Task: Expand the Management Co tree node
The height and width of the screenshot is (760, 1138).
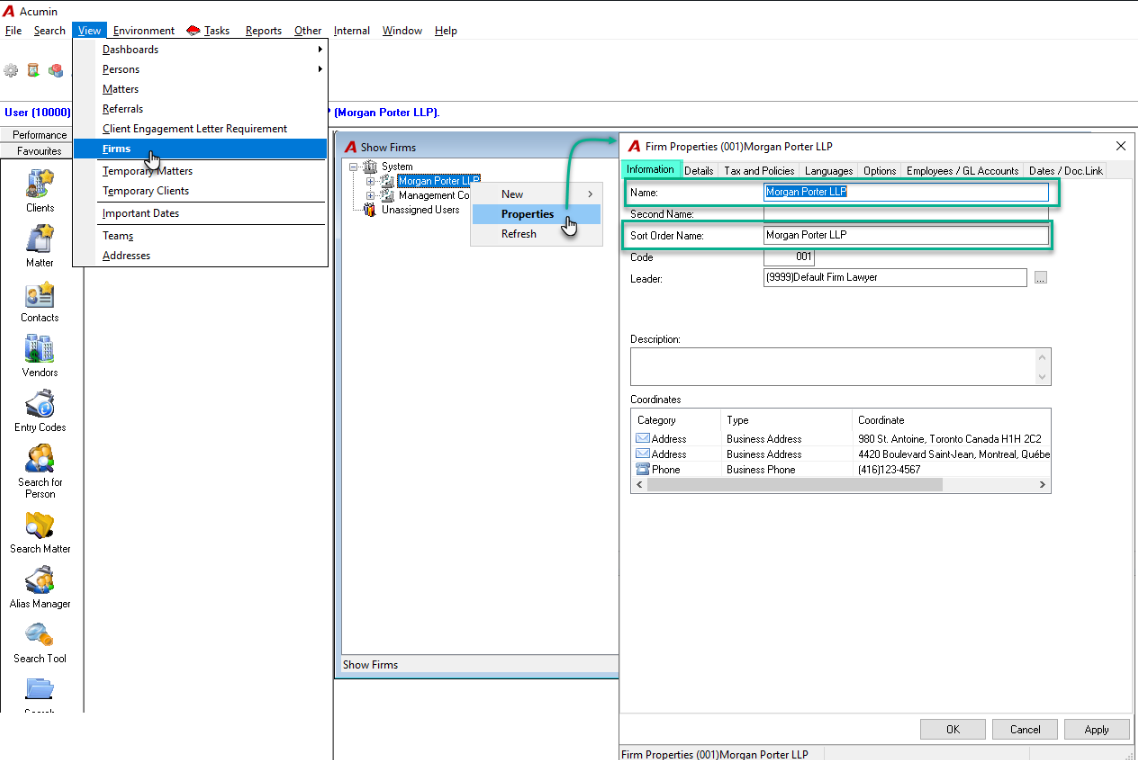Action: [x=370, y=196]
